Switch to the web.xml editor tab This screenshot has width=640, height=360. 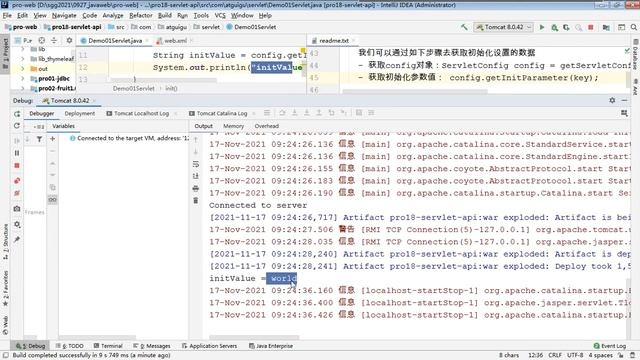pyautogui.click(x=175, y=41)
